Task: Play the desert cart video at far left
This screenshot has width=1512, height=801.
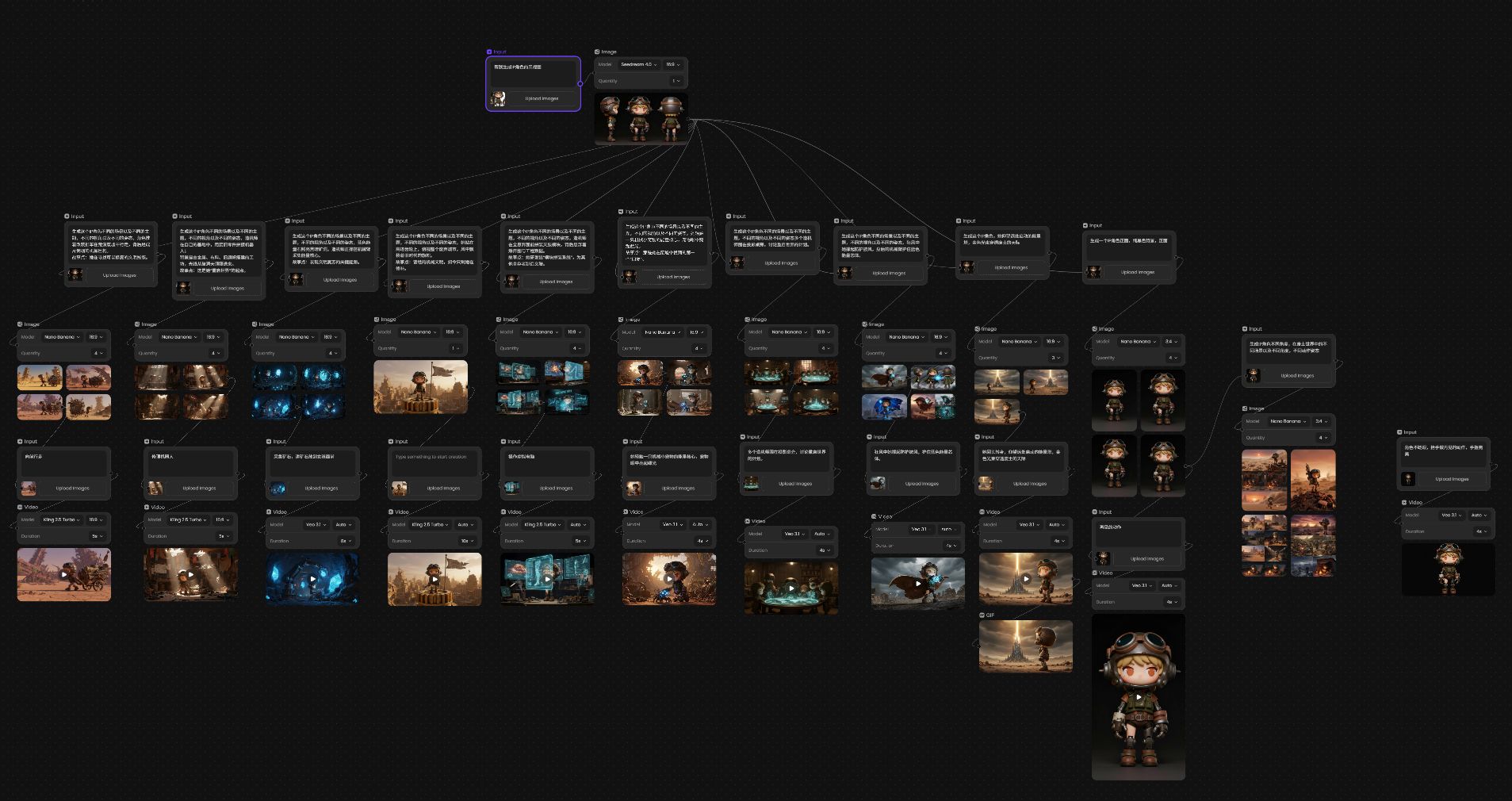Action: pyautogui.click(x=64, y=574)
